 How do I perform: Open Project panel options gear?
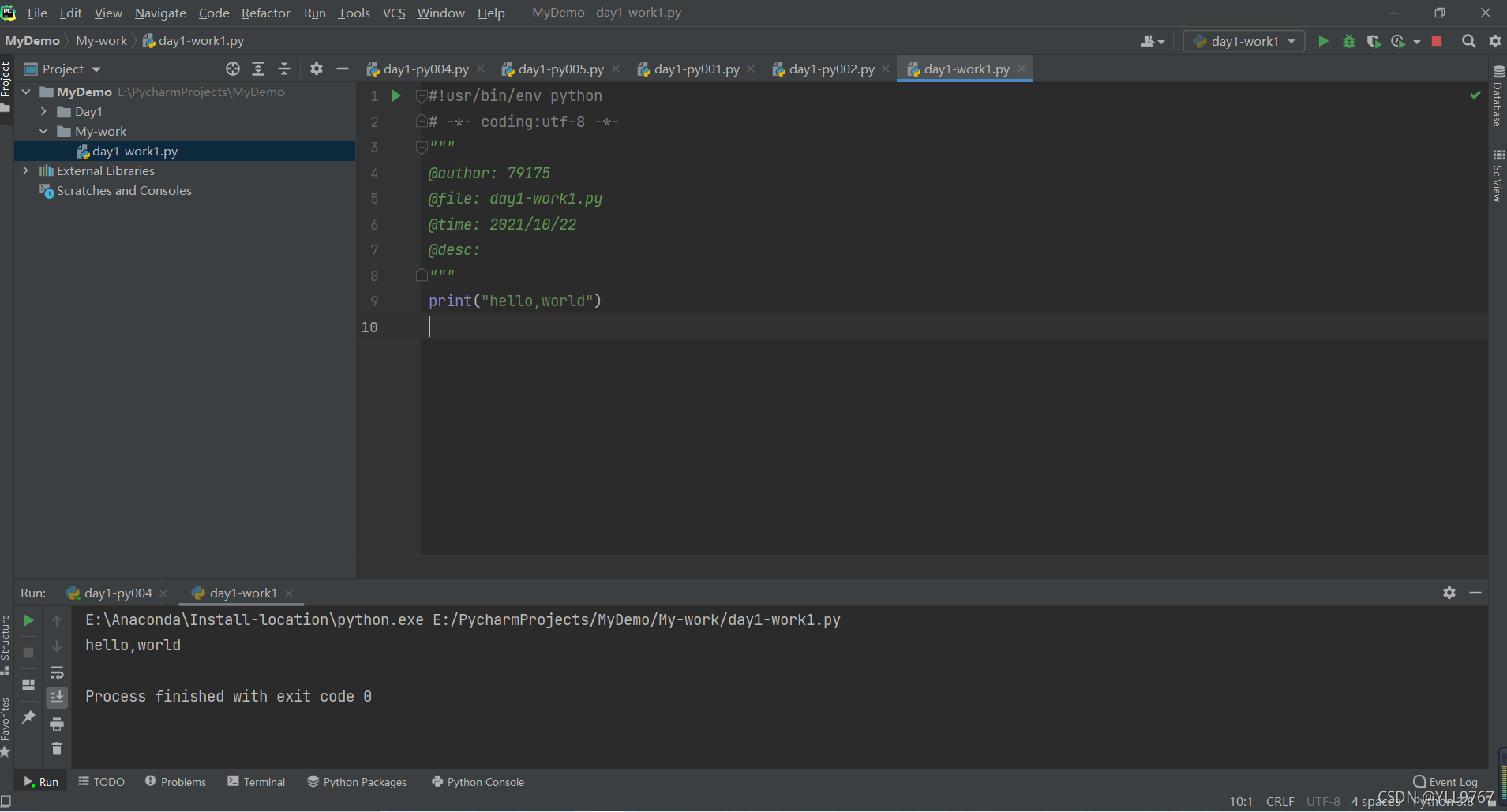(x=317, y=69)
